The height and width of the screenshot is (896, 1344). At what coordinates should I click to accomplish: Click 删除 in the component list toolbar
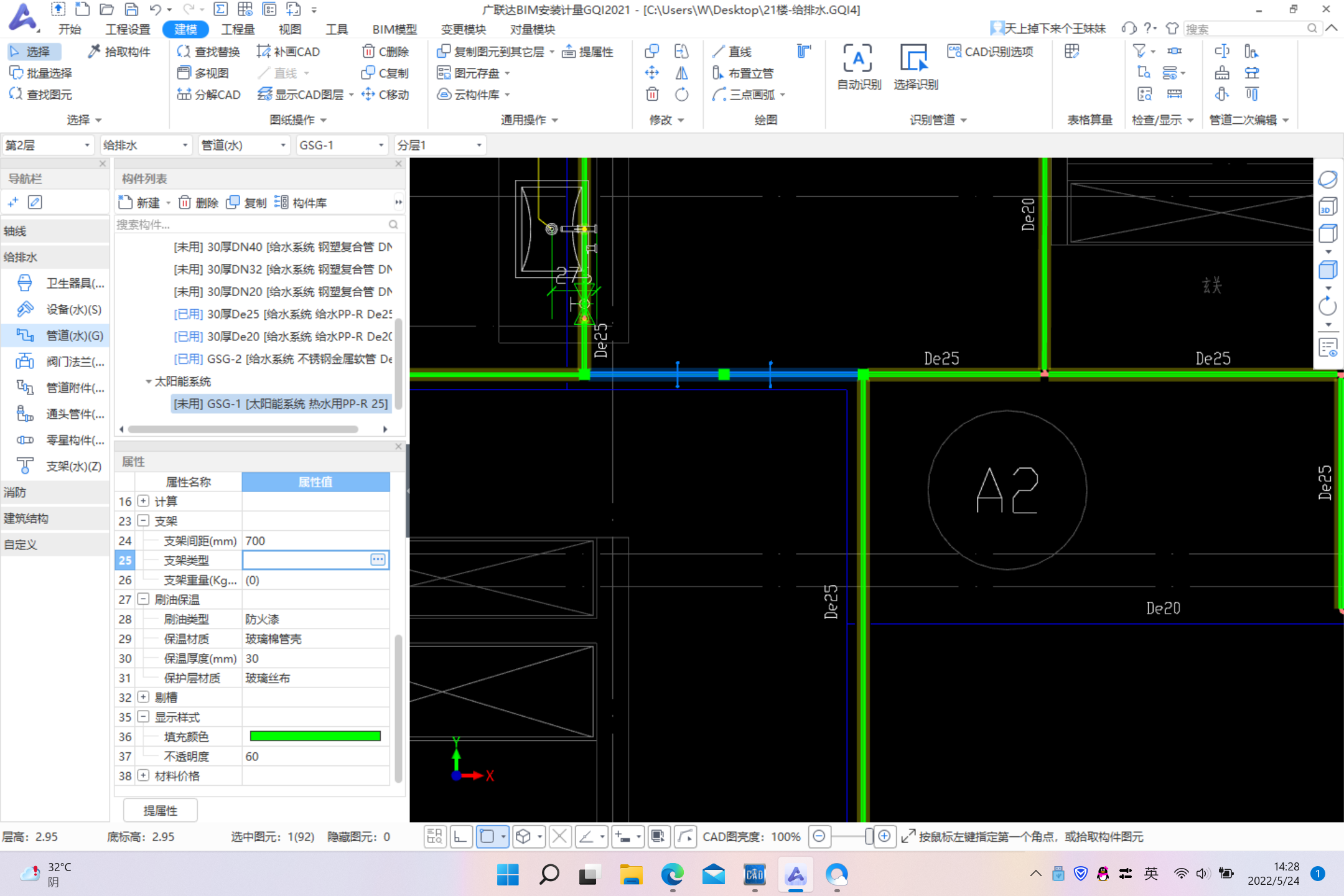(x=198, y=203)
